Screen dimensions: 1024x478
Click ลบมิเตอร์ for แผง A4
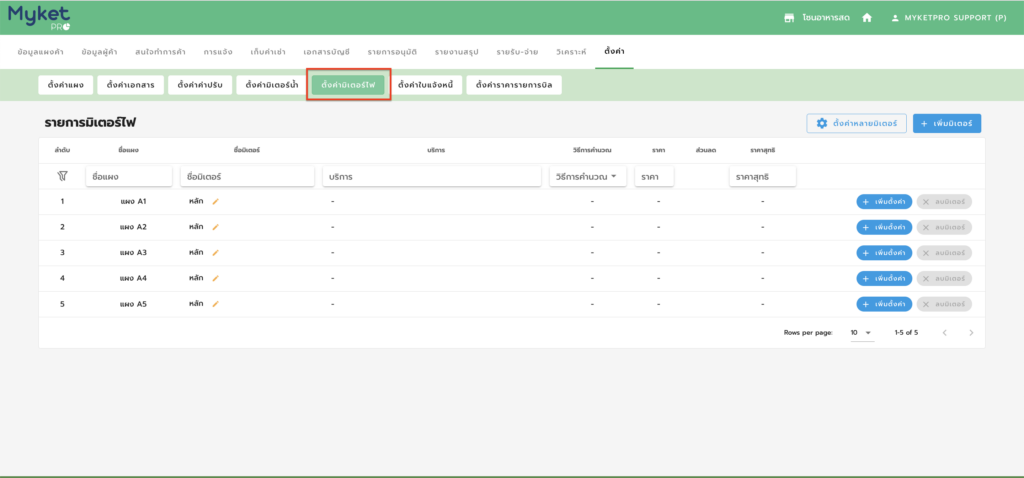coord(944,278)
